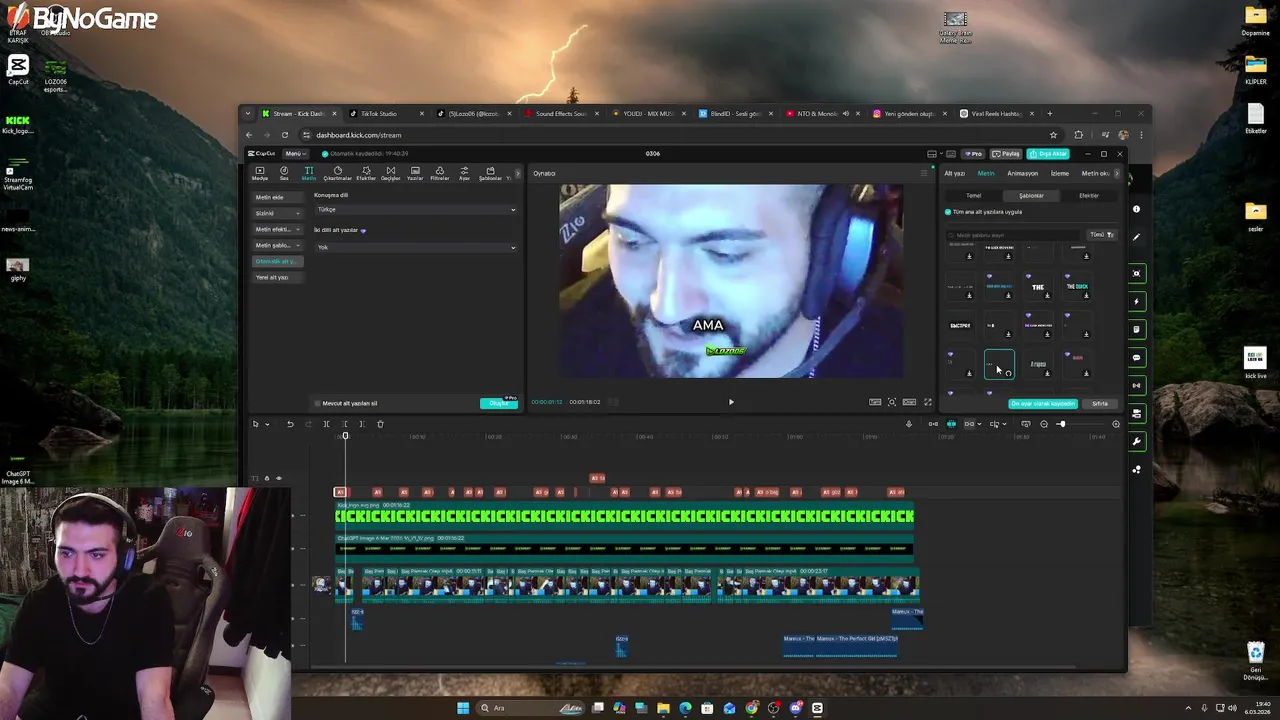
Task: Toggle the text track visibility eye icon
Action: pyautogui.click(x=279, y=478)
